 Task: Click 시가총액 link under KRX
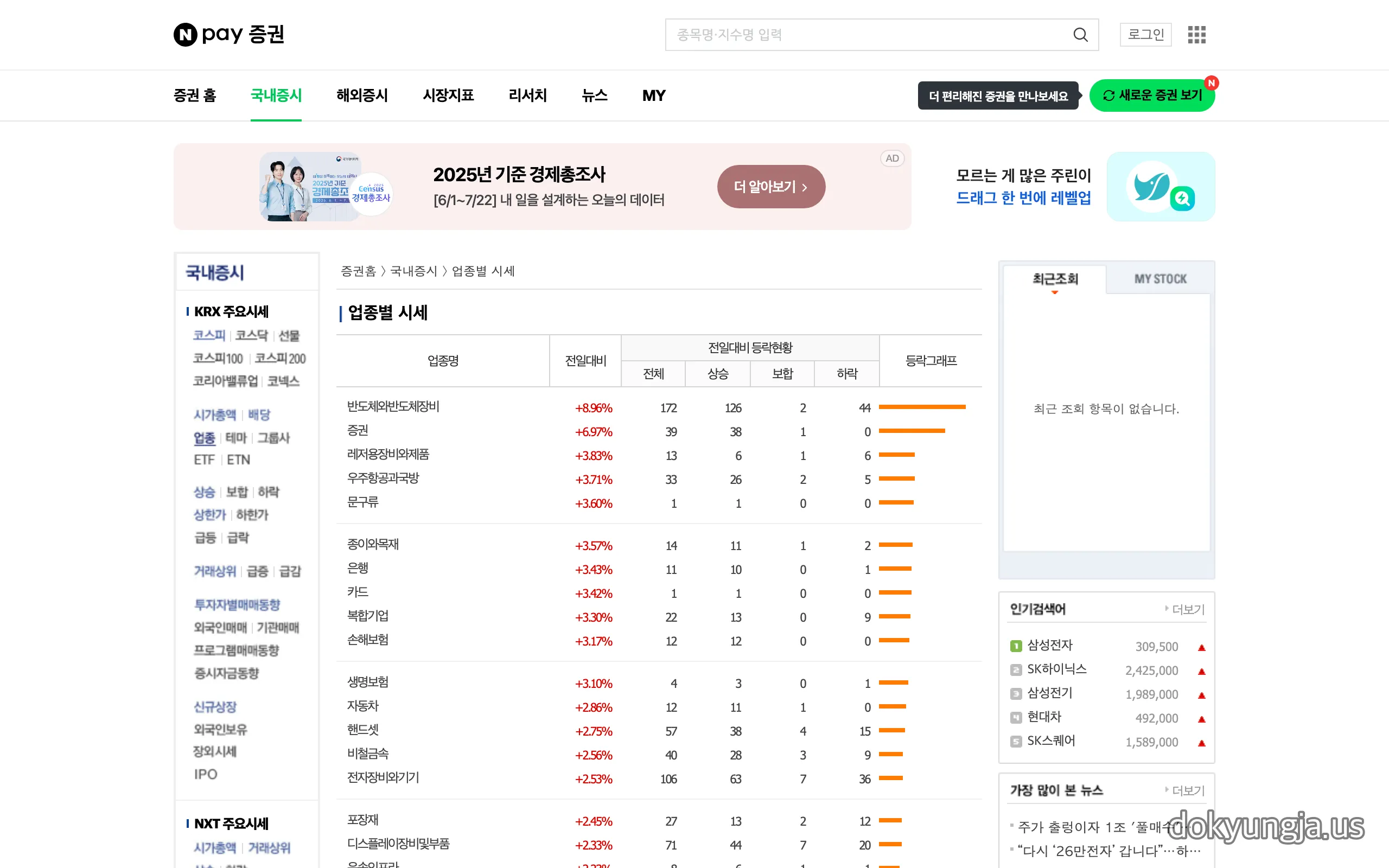(x=215, y=414)
